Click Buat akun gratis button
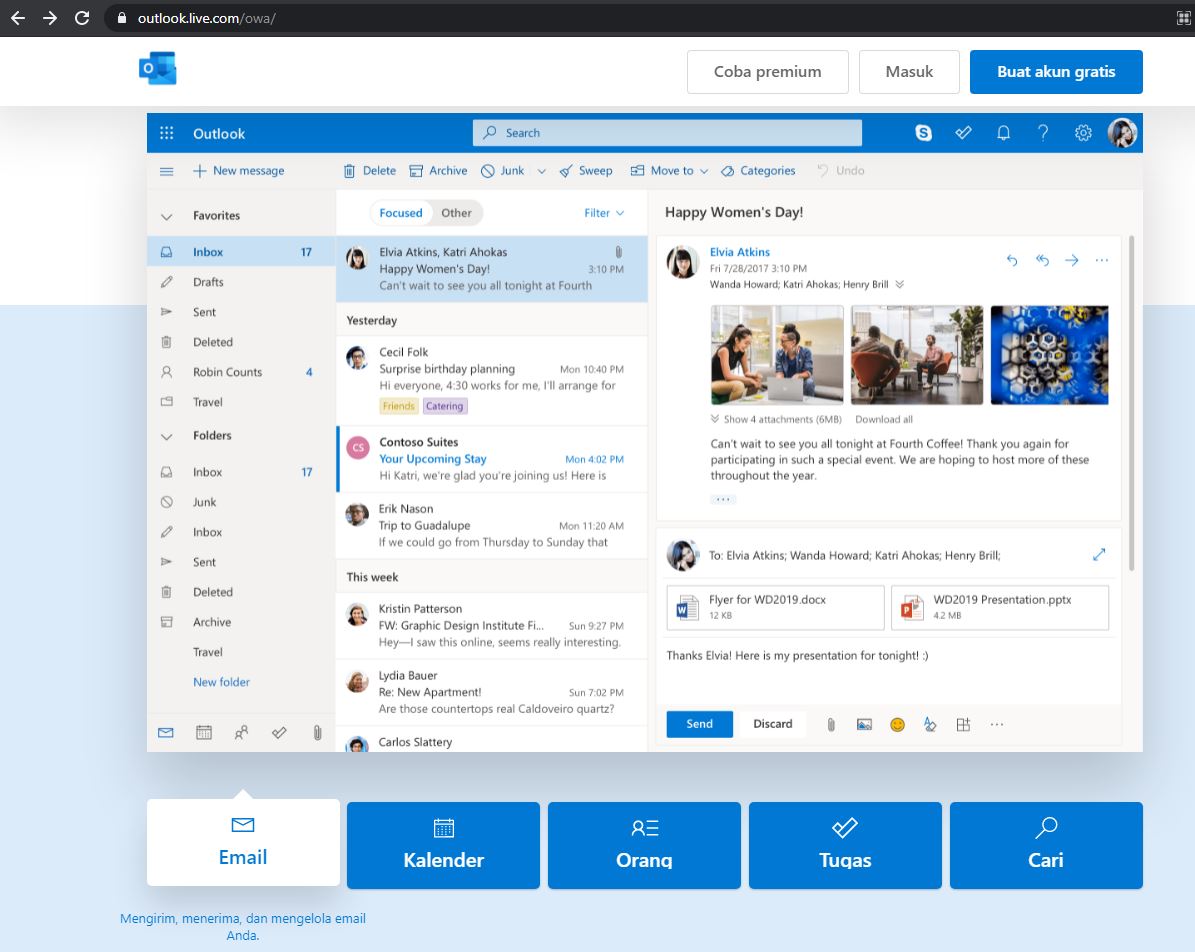 [x=1056, y=72]
